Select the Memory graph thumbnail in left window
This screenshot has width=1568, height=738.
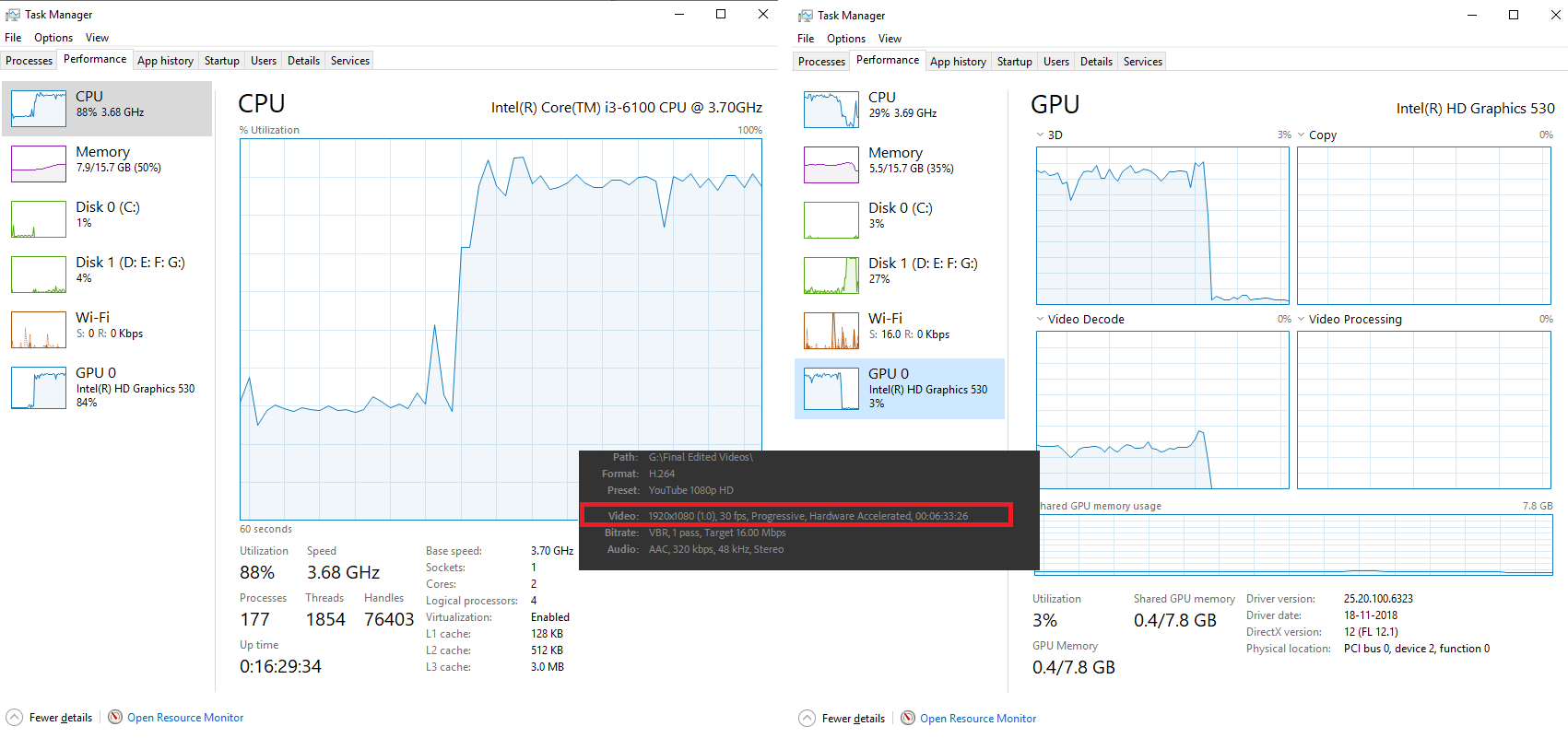tap(39, 164)
